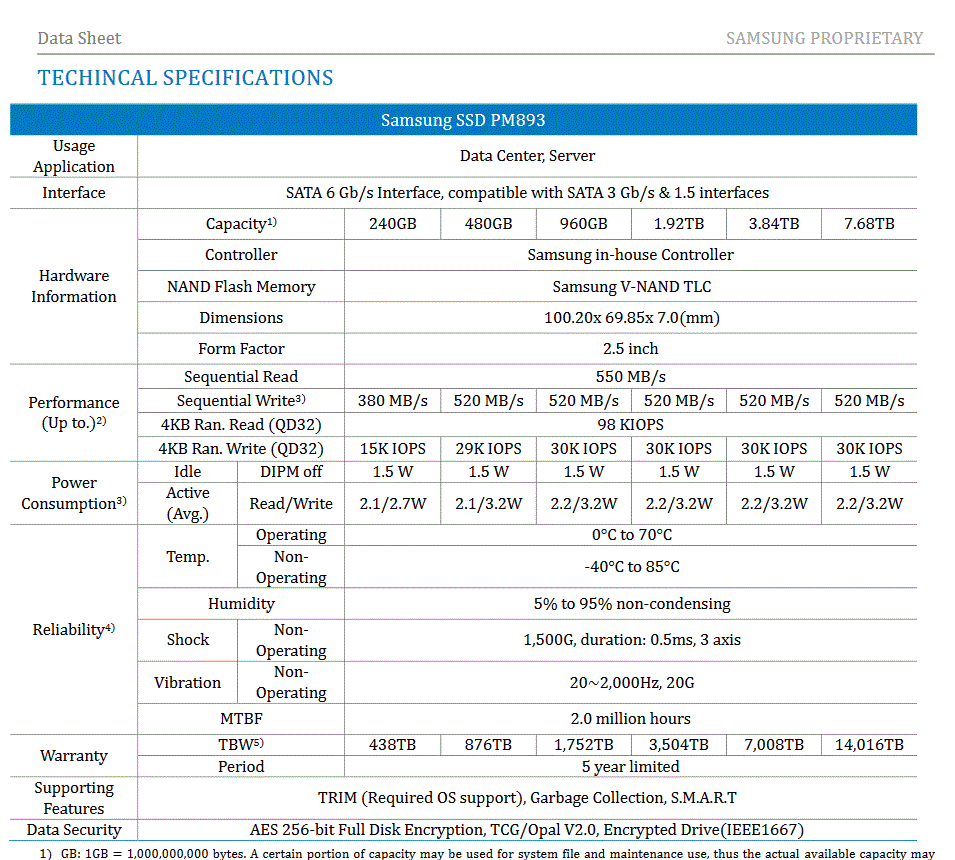Select the Data Sheet header text

(79, 38)
